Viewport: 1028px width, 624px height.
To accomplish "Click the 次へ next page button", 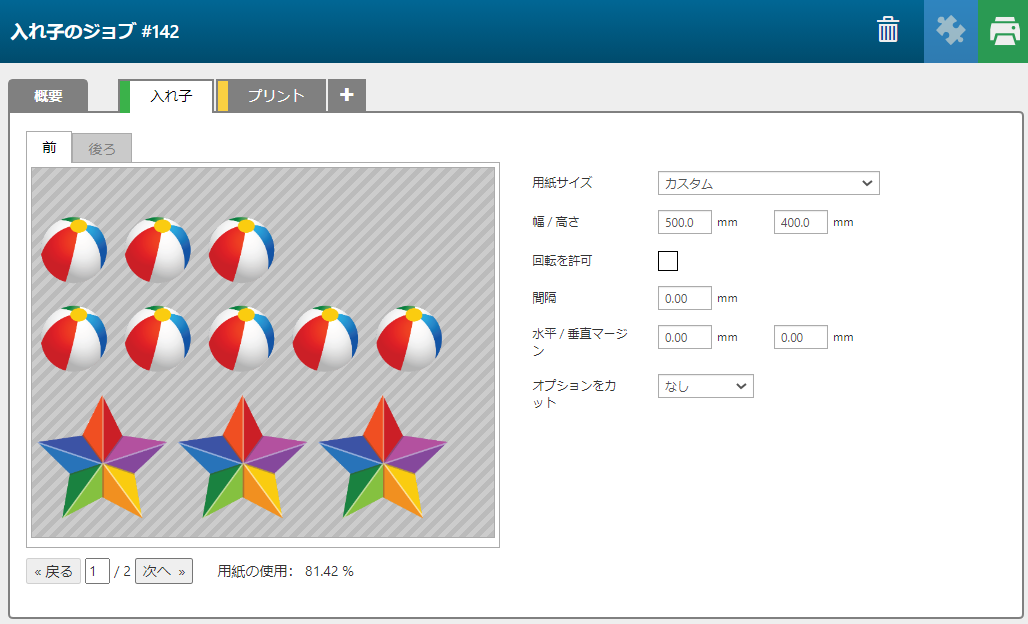I will [163, 571].
